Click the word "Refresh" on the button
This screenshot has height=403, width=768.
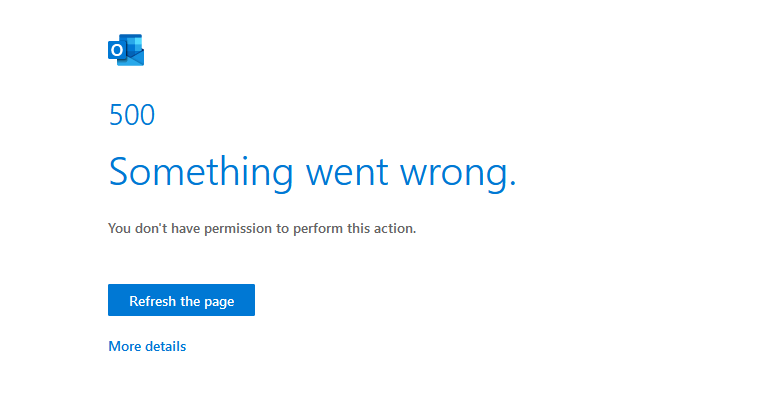click(x=152, y=301)
